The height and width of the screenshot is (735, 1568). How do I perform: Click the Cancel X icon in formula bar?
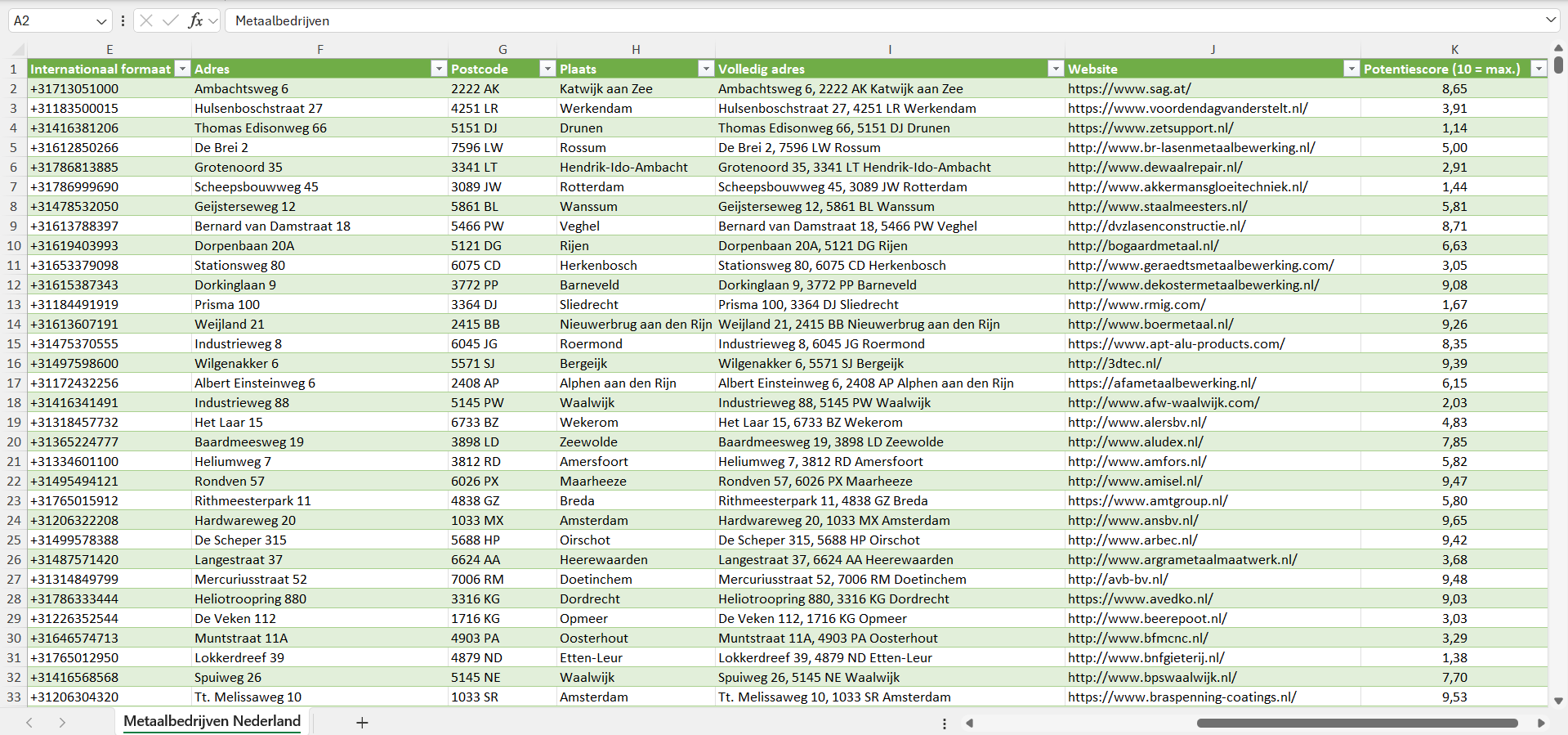pyautogui.click(x=146, y=20)
